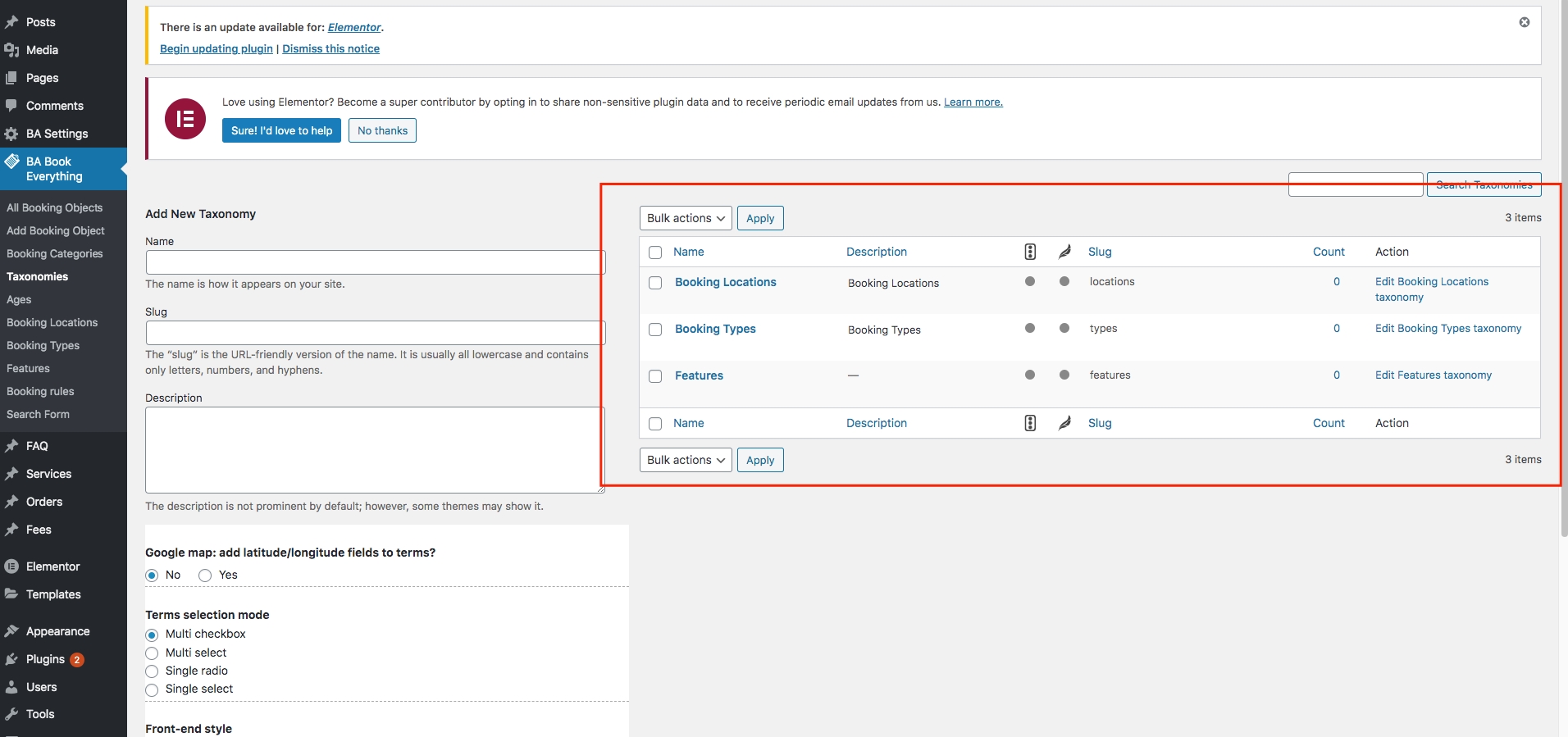1568x737 pixels.
Task: Click the taxonomy Name input field
Action: tap(375, 262)
